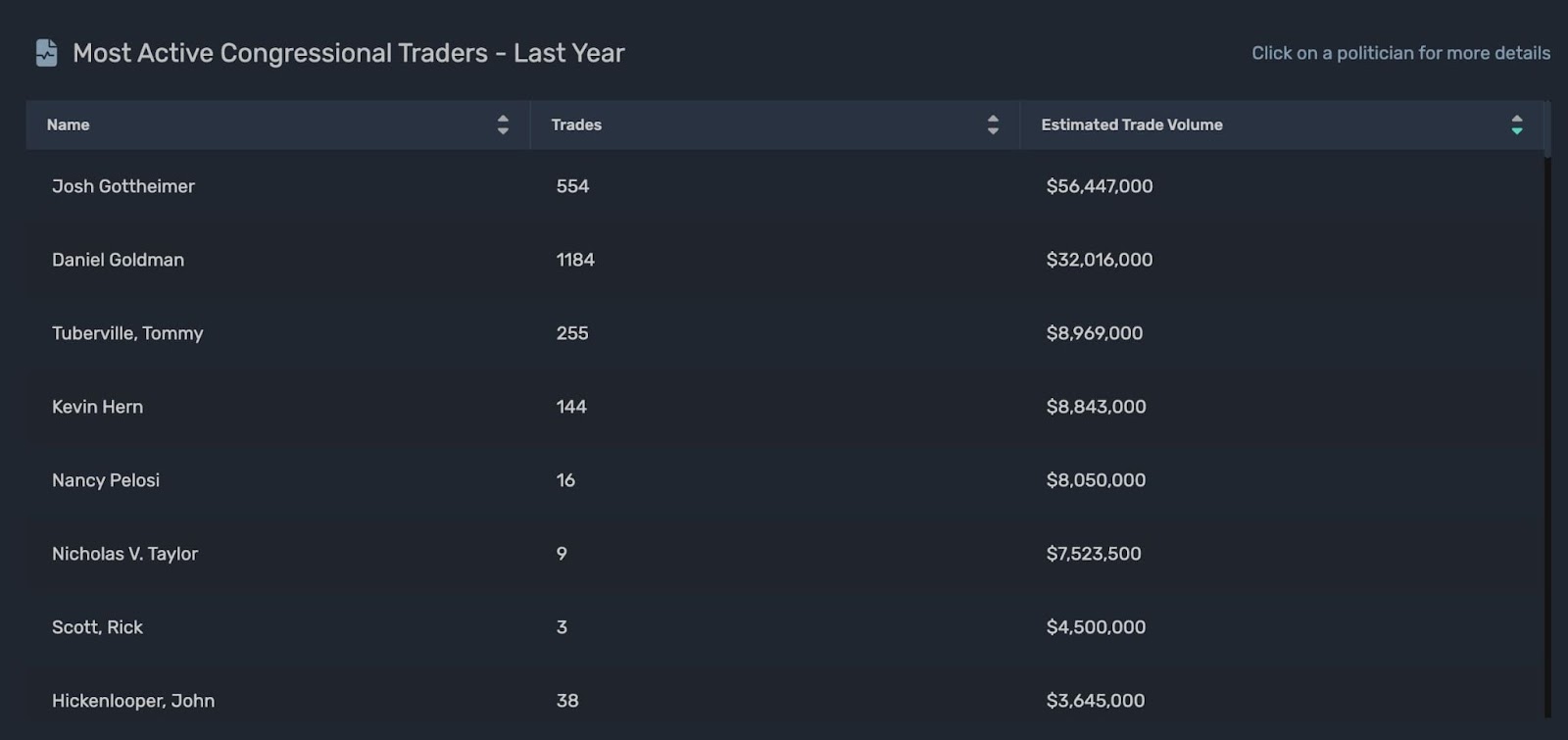The image size is (1568, 740).
Task: Toggle Estimated Trade Volume sort arrows
Action: click(x=1516, y=124)
